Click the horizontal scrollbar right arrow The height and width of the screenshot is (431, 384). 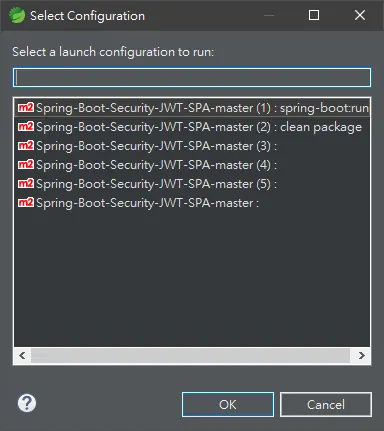[x=362, y=355]
